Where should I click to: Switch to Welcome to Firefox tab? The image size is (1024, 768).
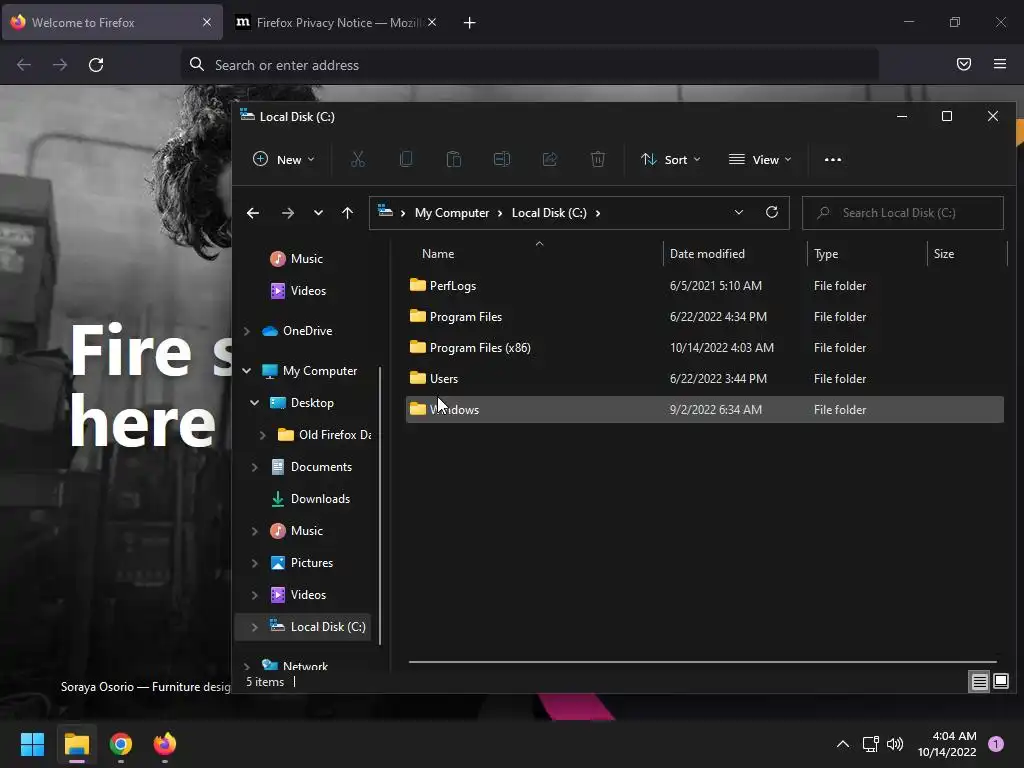click(x=112, y=22)
